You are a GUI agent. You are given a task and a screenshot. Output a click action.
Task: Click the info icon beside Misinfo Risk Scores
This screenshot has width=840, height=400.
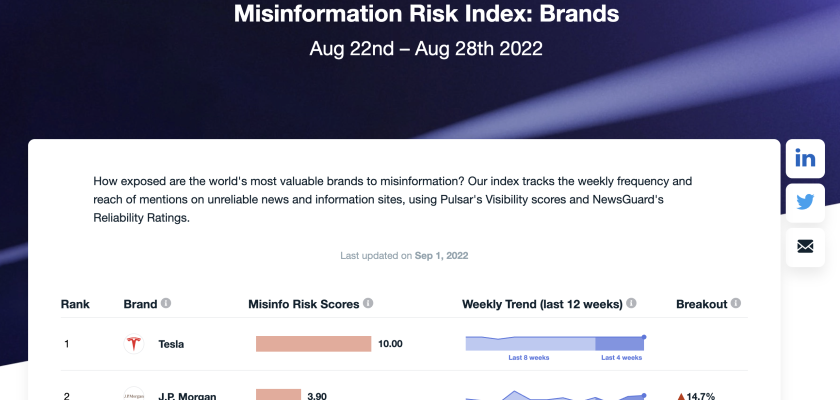368,303
